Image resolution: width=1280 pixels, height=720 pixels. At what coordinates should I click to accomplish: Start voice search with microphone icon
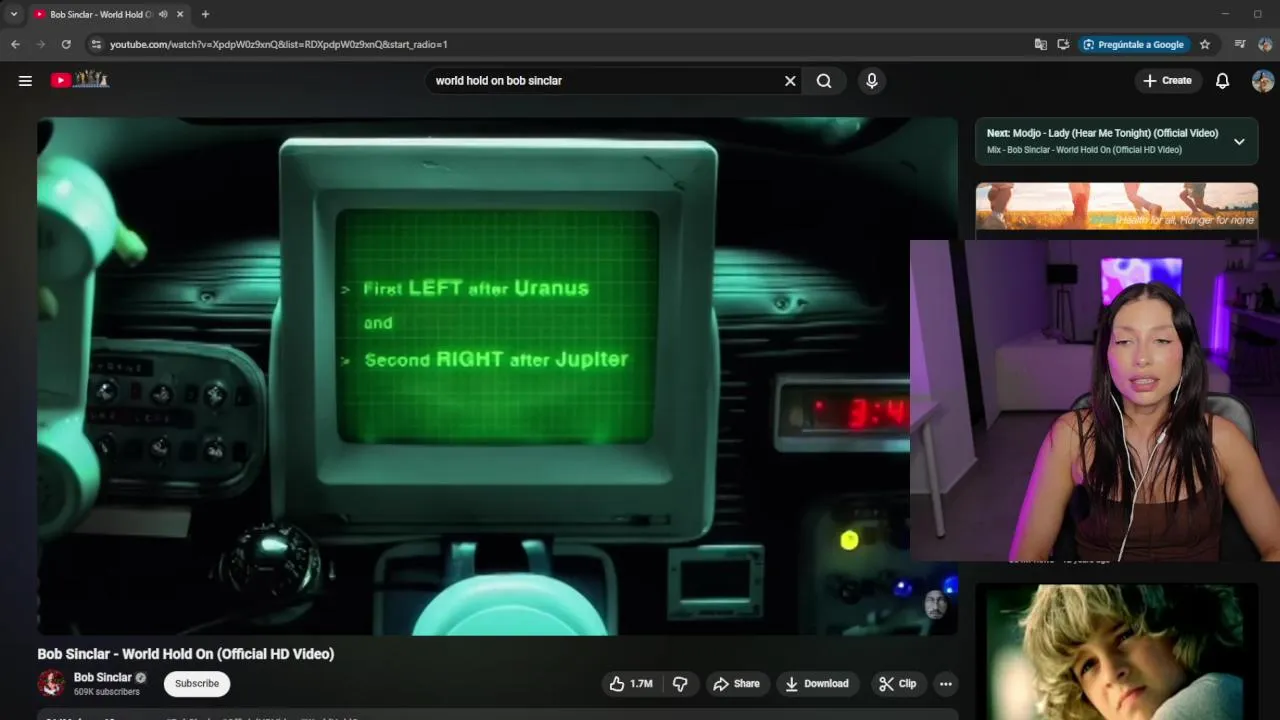872,81
